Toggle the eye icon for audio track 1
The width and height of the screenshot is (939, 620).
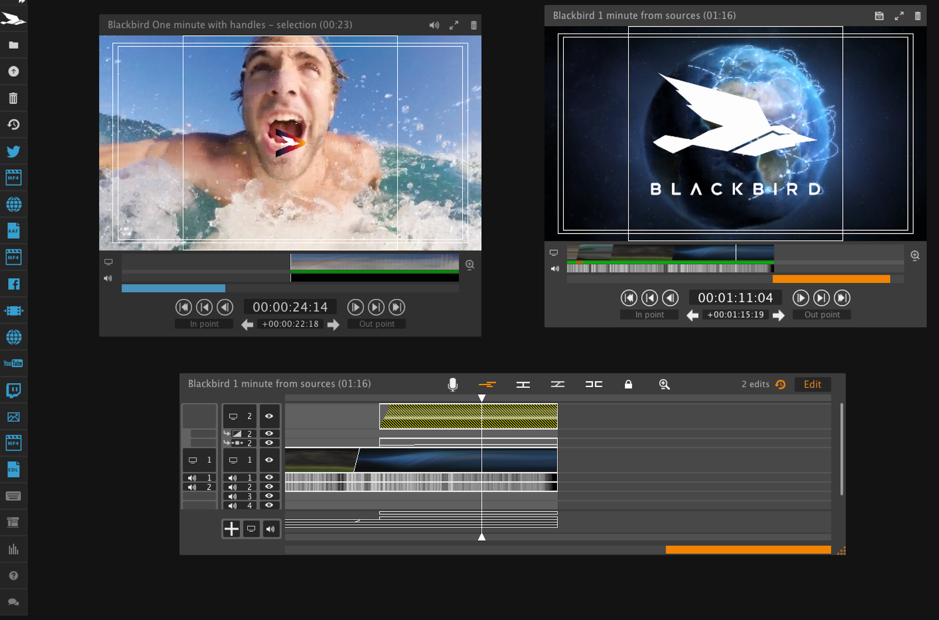269,477
